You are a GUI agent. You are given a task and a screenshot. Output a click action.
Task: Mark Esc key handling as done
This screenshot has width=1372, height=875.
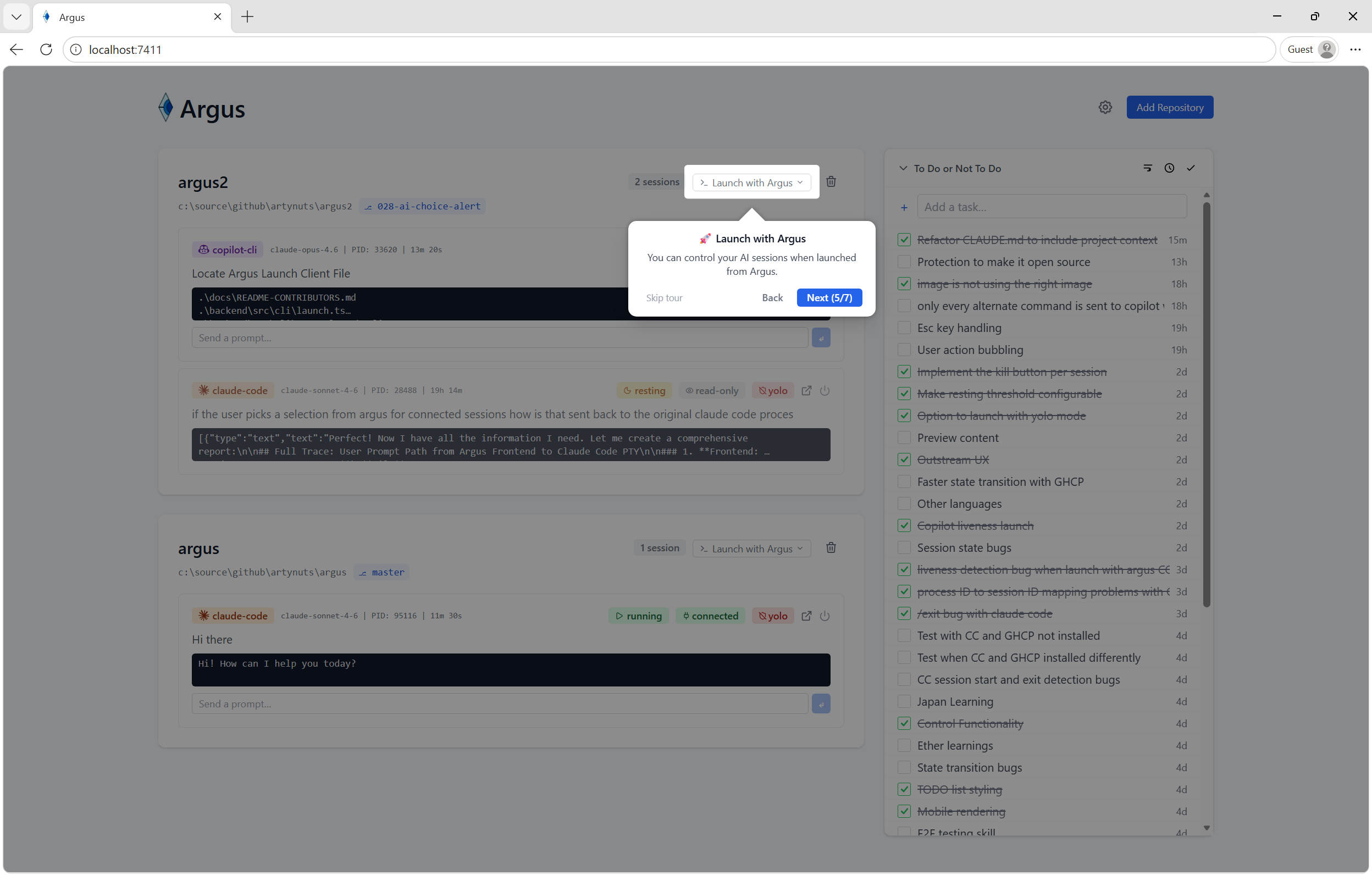[x=904, y=328]
